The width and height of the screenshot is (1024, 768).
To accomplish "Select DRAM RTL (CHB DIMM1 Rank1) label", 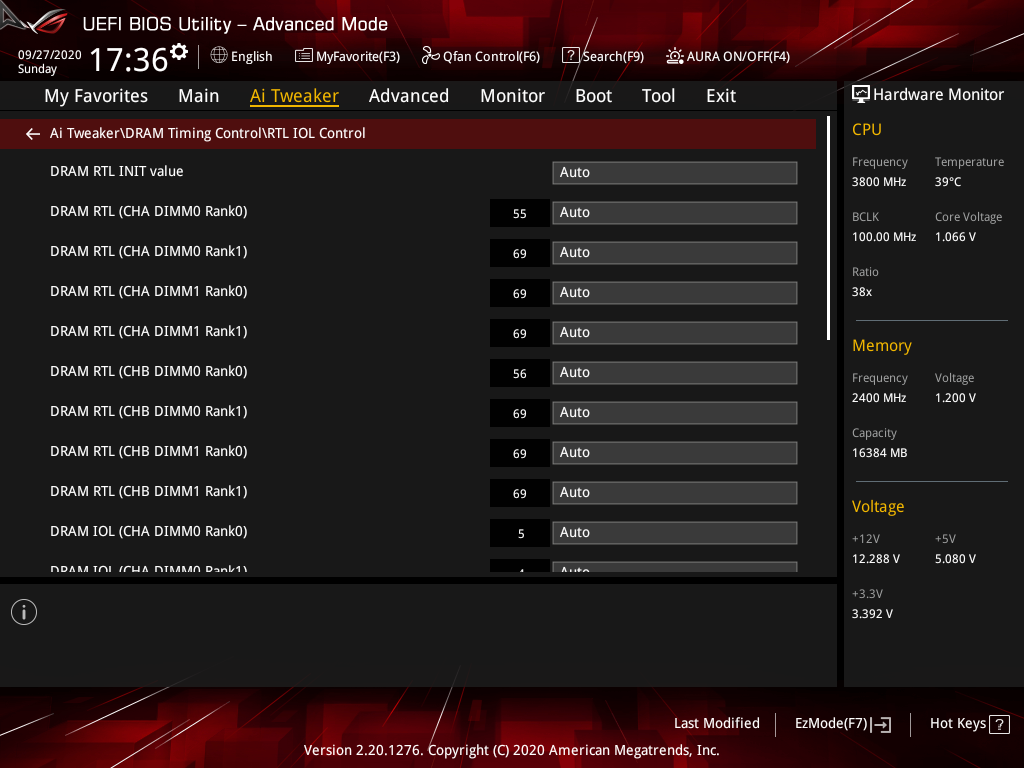I will point(149,491).
